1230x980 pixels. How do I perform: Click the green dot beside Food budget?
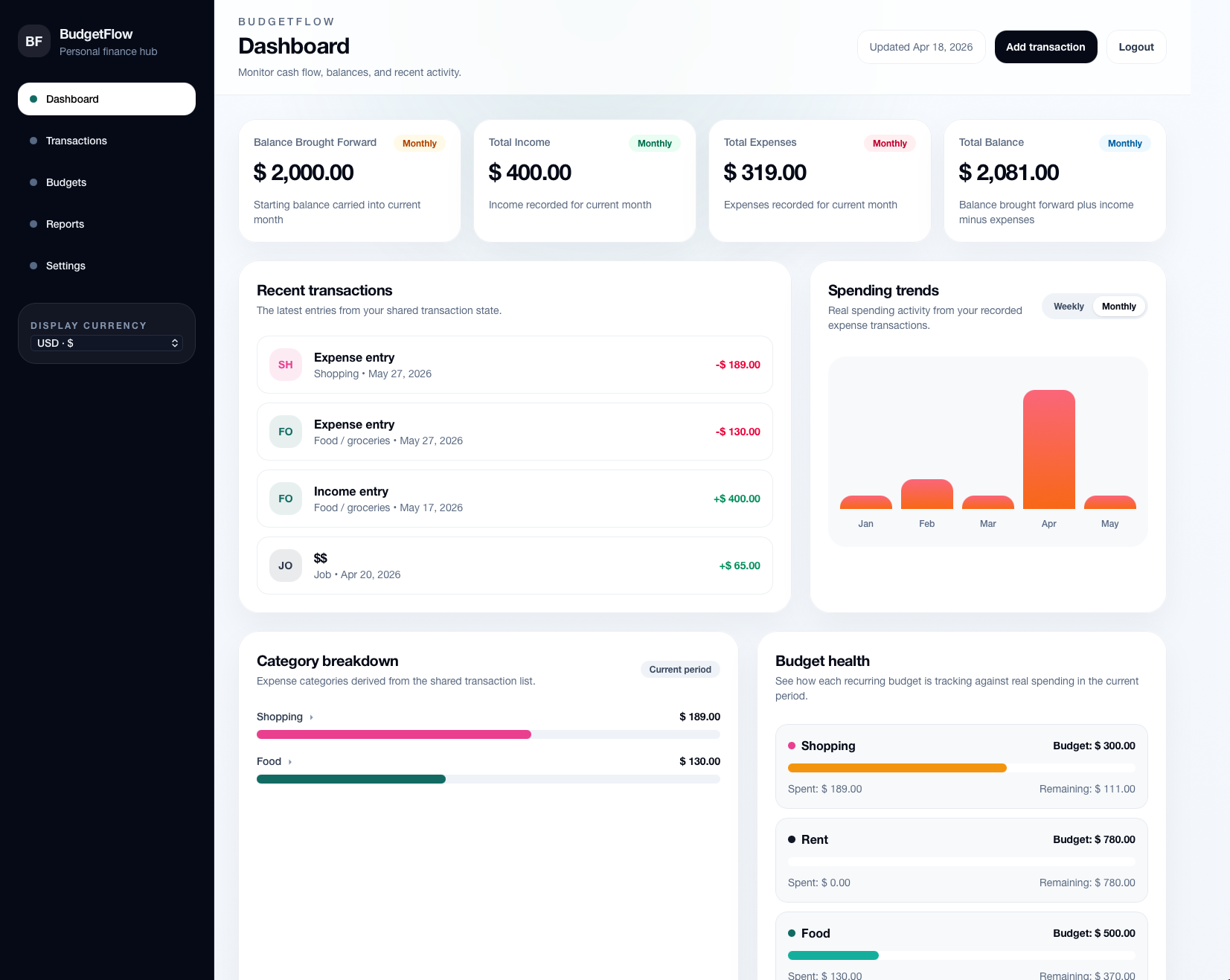tap(792, 933)
